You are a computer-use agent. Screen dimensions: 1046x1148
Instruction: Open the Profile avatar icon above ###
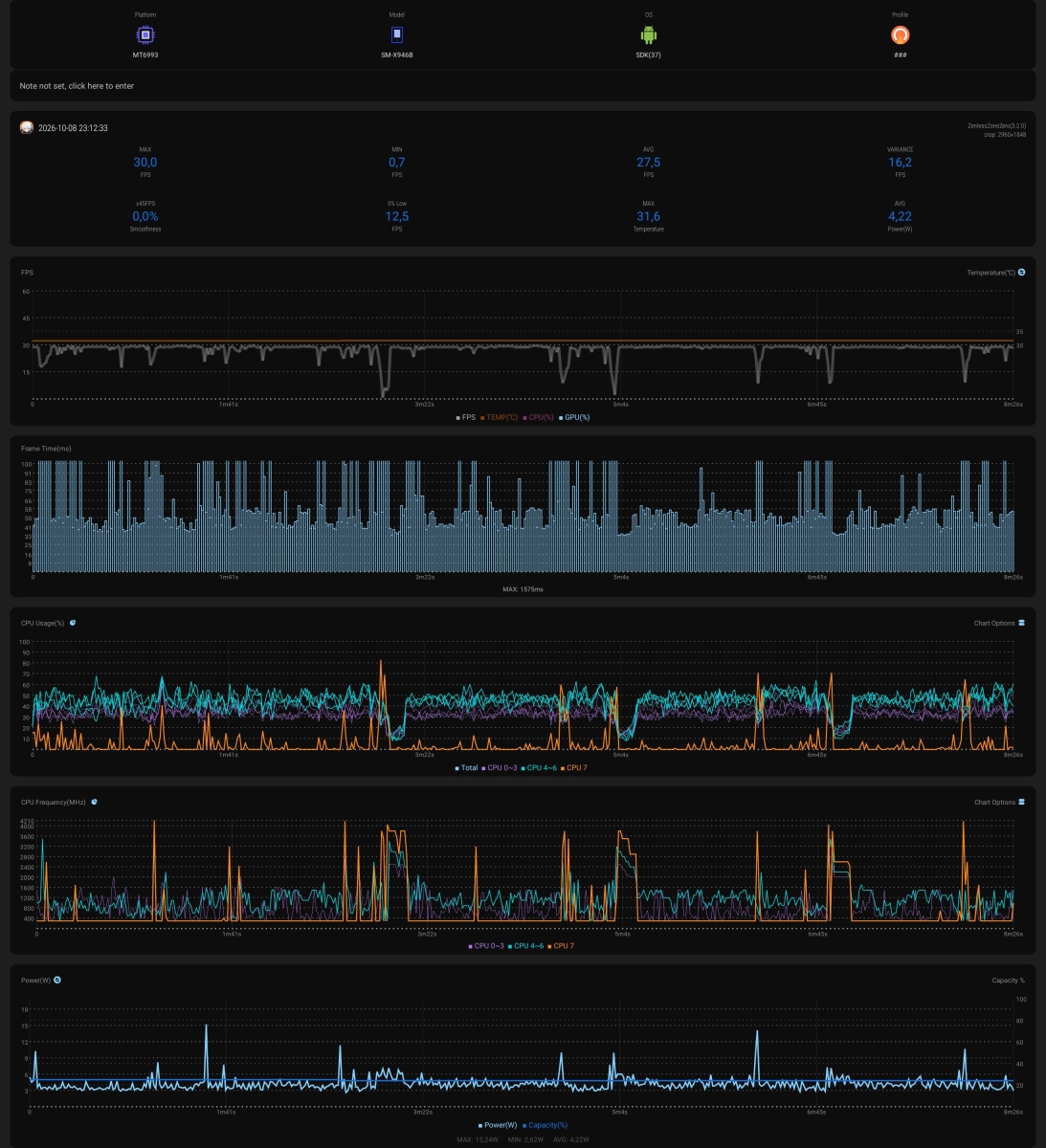tap(901, 35)
